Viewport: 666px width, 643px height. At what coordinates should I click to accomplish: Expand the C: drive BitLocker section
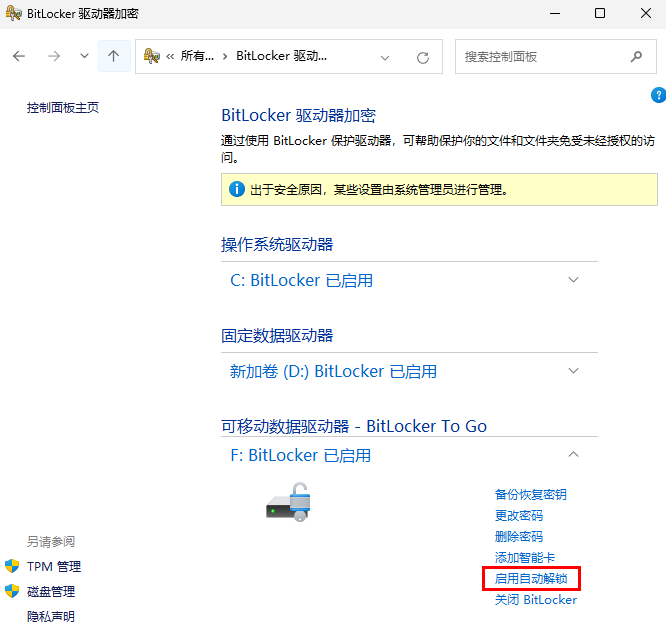573,280
